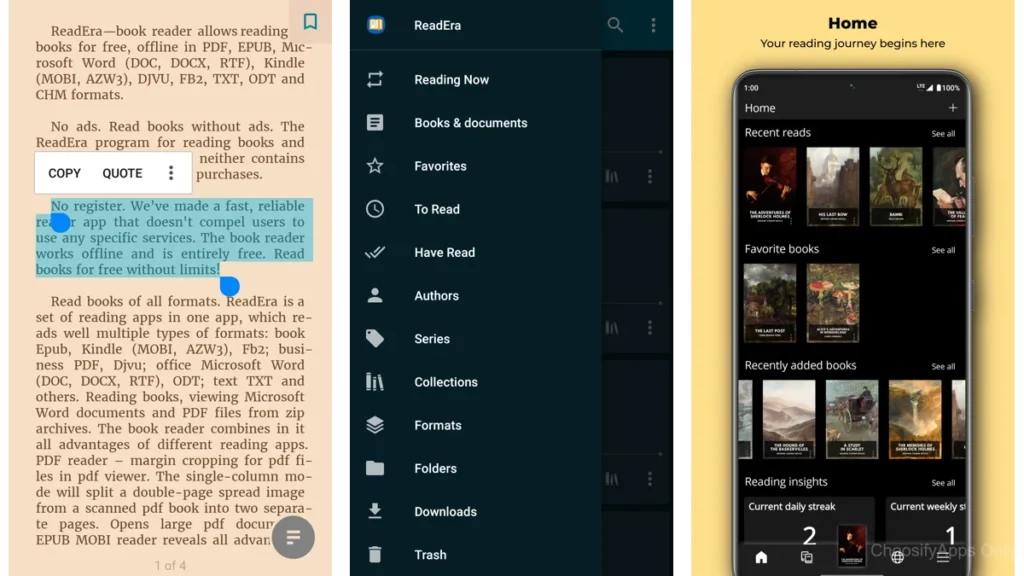Select the Books & documents library icon
This screenshot has width=1024, height=576.
[x=374, y=122]
